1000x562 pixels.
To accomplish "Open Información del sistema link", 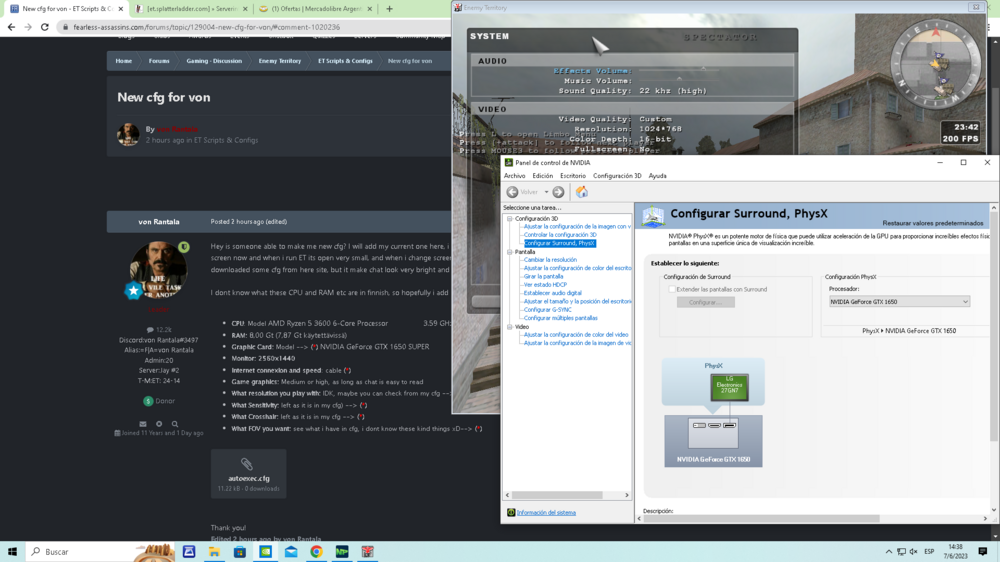I will pyautogui.click(x=546, y=513).
